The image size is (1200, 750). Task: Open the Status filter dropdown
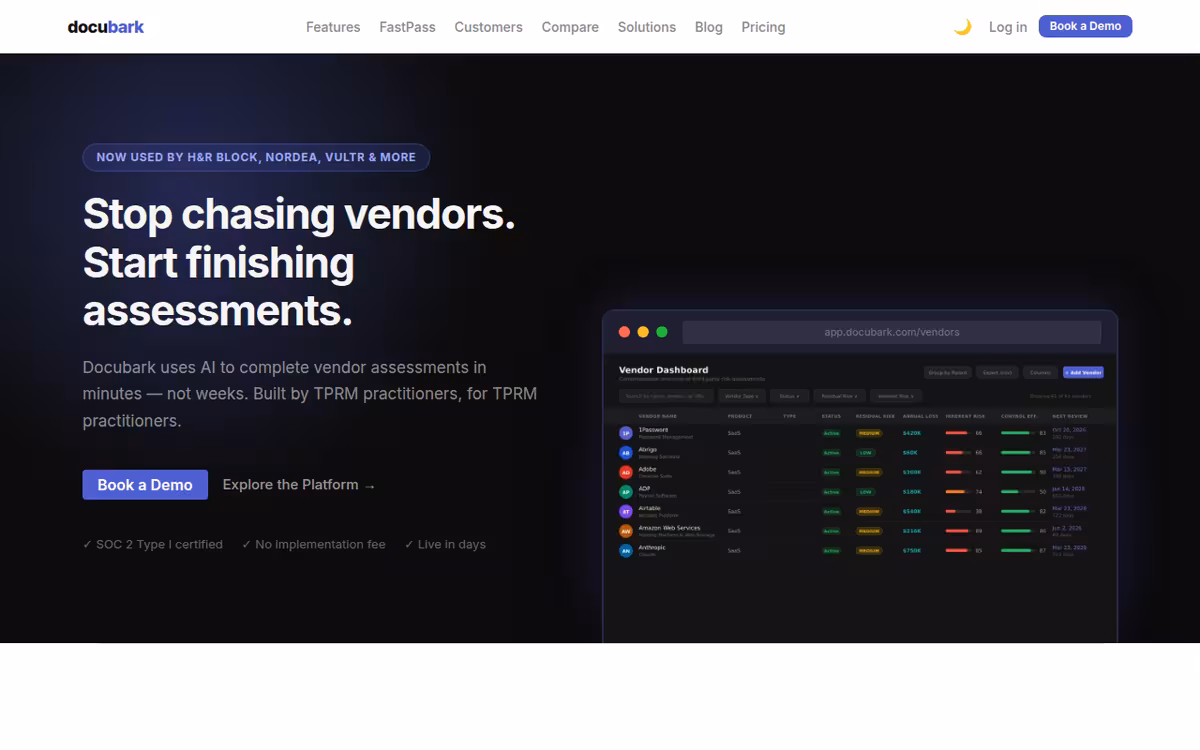click(x=790, y=396)
